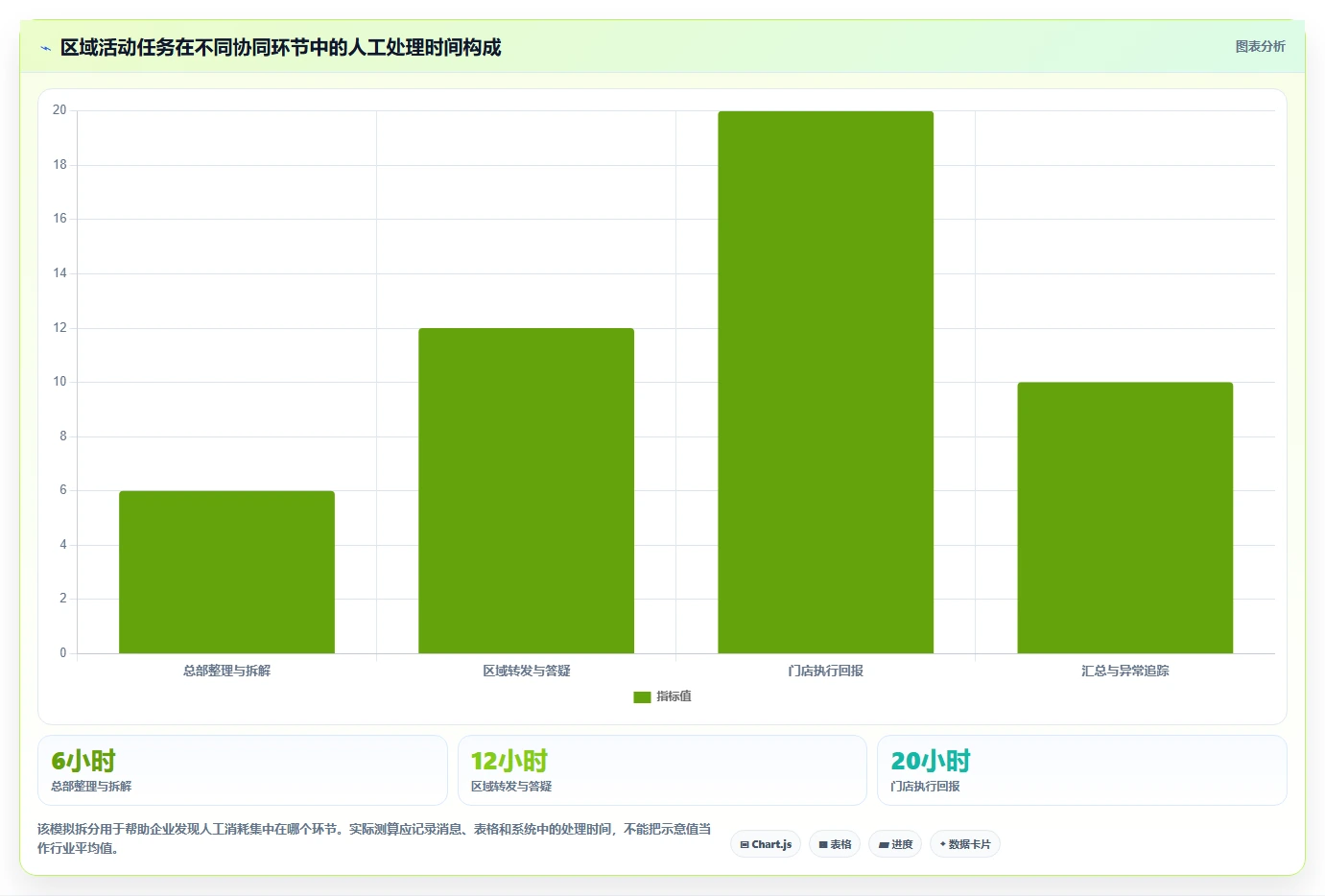
Task: Click the 图表分析 label in header
Action: click(1260, 46)
